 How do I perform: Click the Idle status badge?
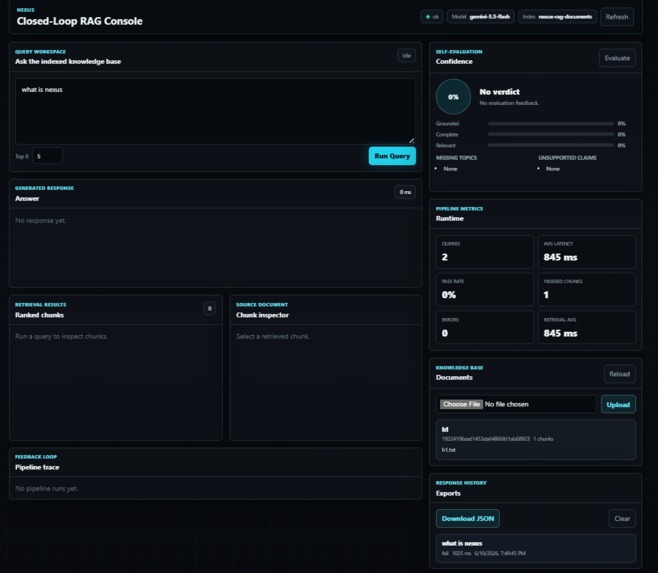(406, 55)
